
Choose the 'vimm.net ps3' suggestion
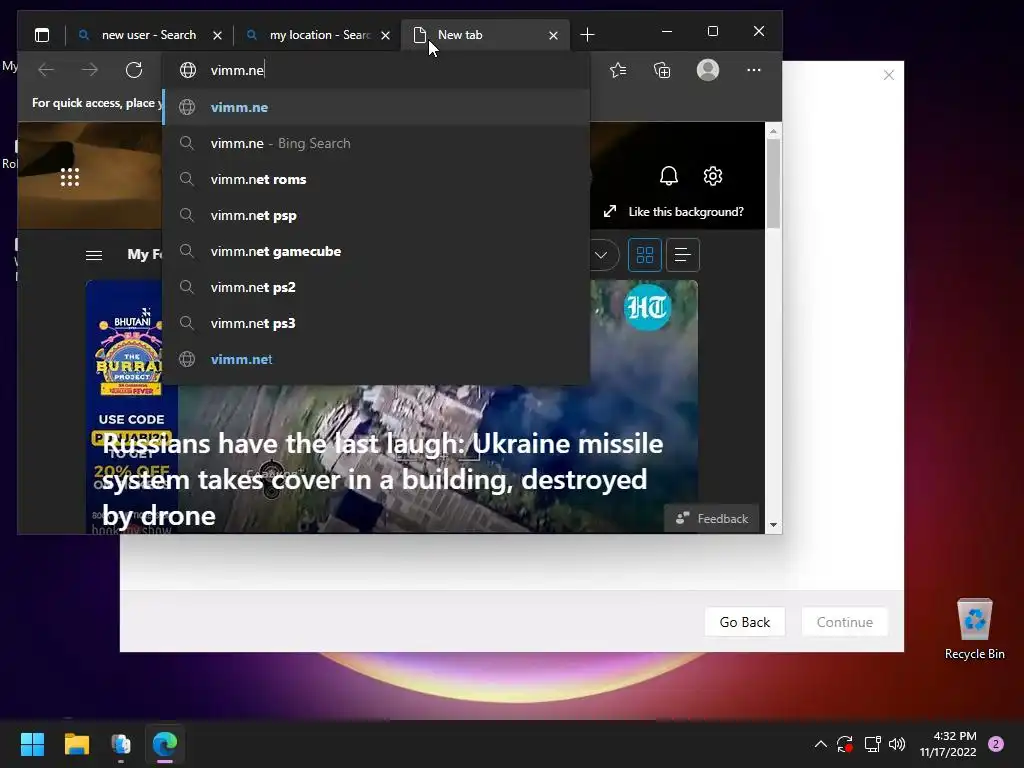(376, 323)
